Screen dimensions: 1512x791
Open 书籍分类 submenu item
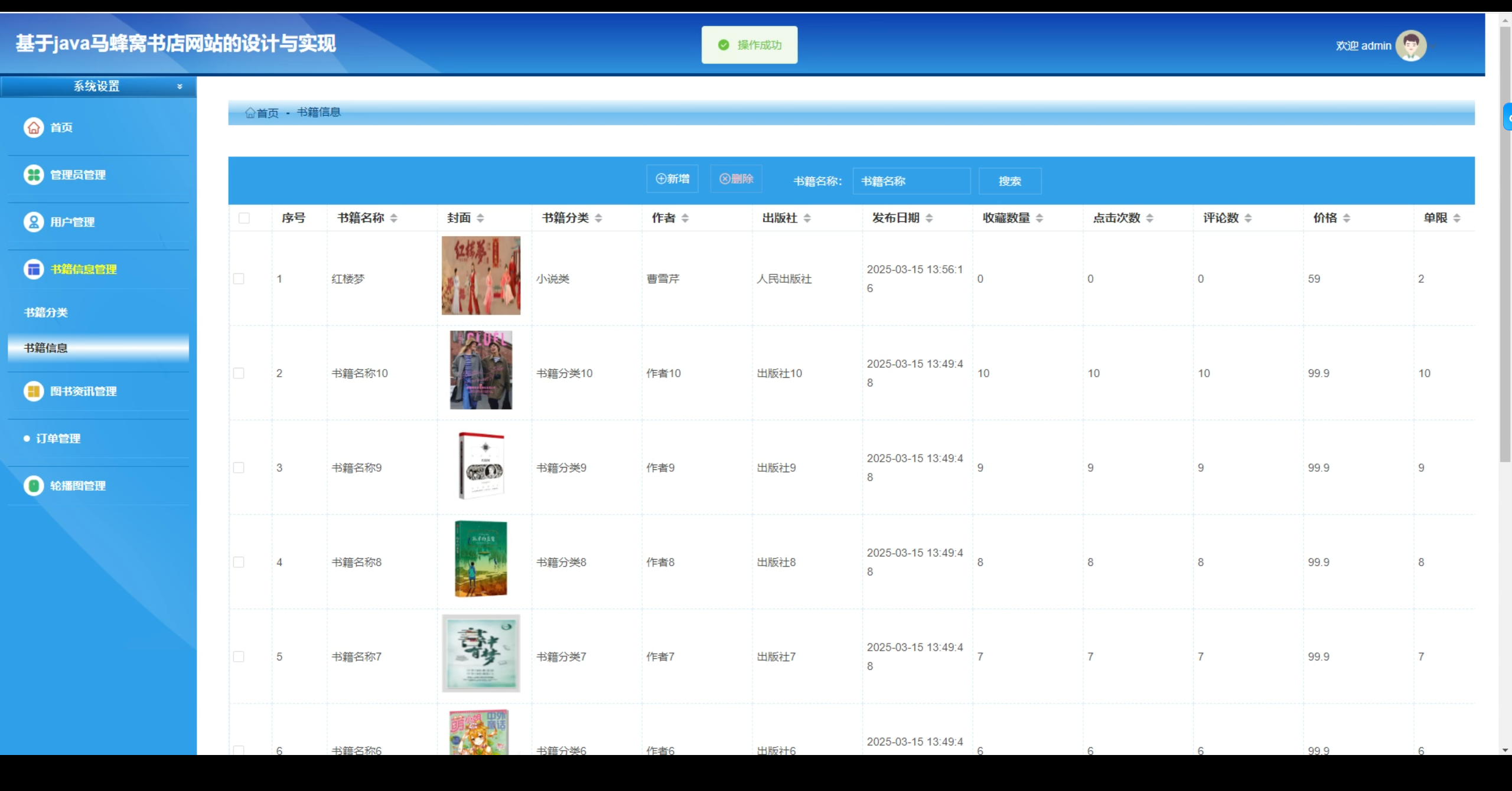click(x=46, y=312)
